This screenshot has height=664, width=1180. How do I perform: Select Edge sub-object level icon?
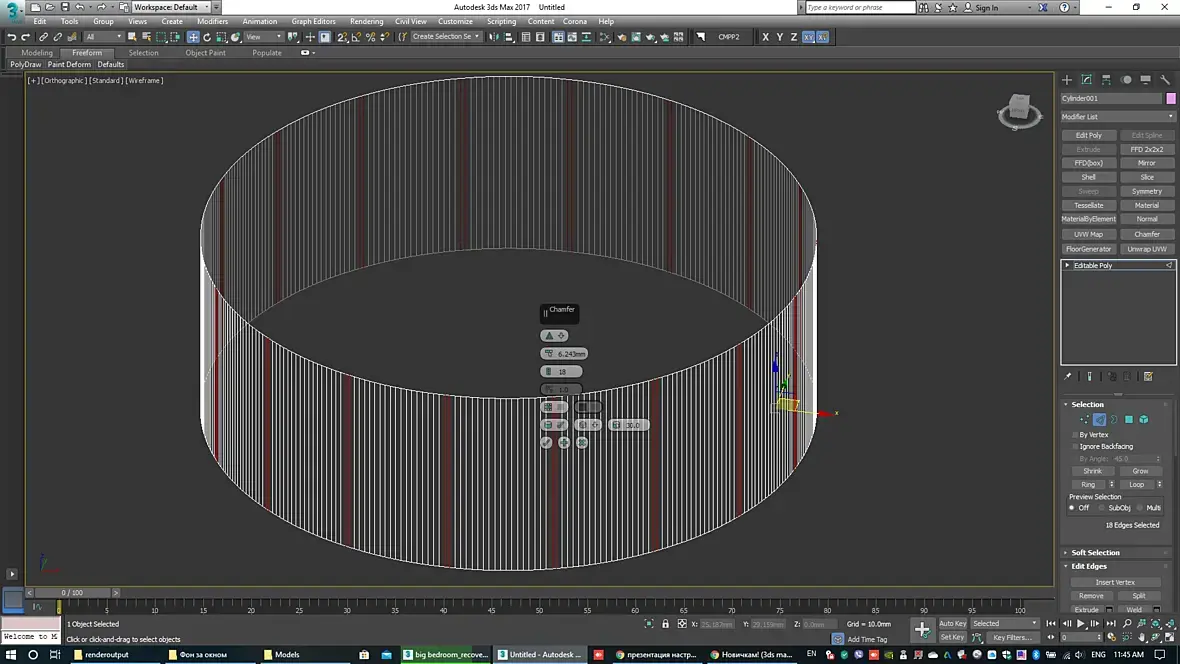pos(1099,419)
